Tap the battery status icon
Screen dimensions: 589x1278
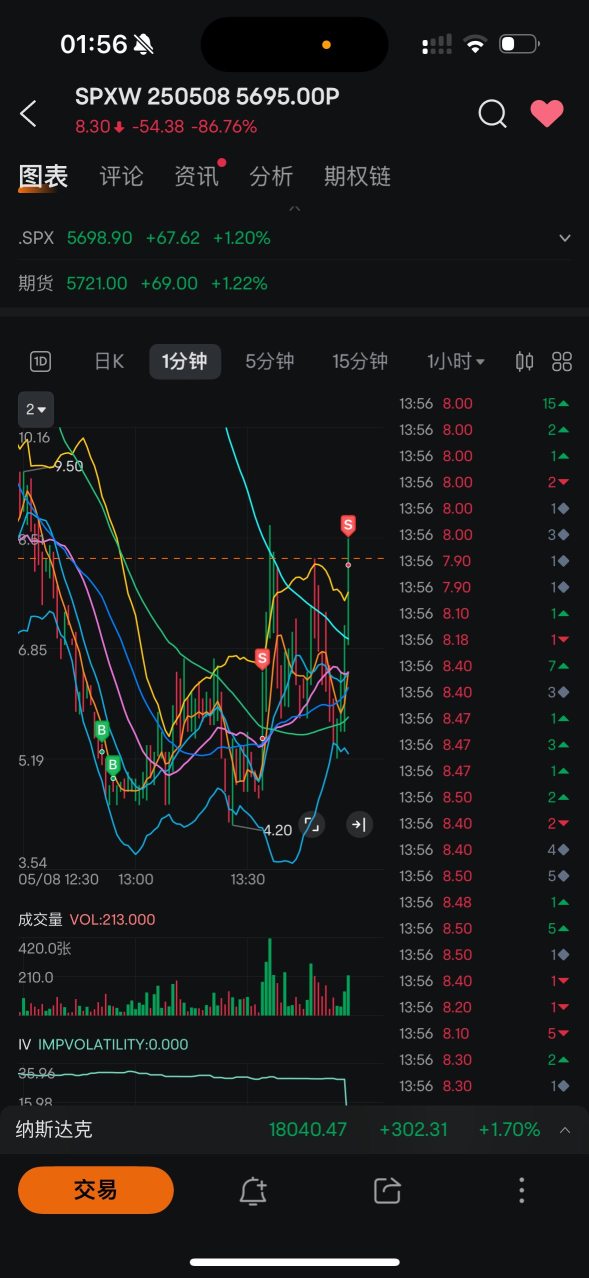(x=519, y=44)
